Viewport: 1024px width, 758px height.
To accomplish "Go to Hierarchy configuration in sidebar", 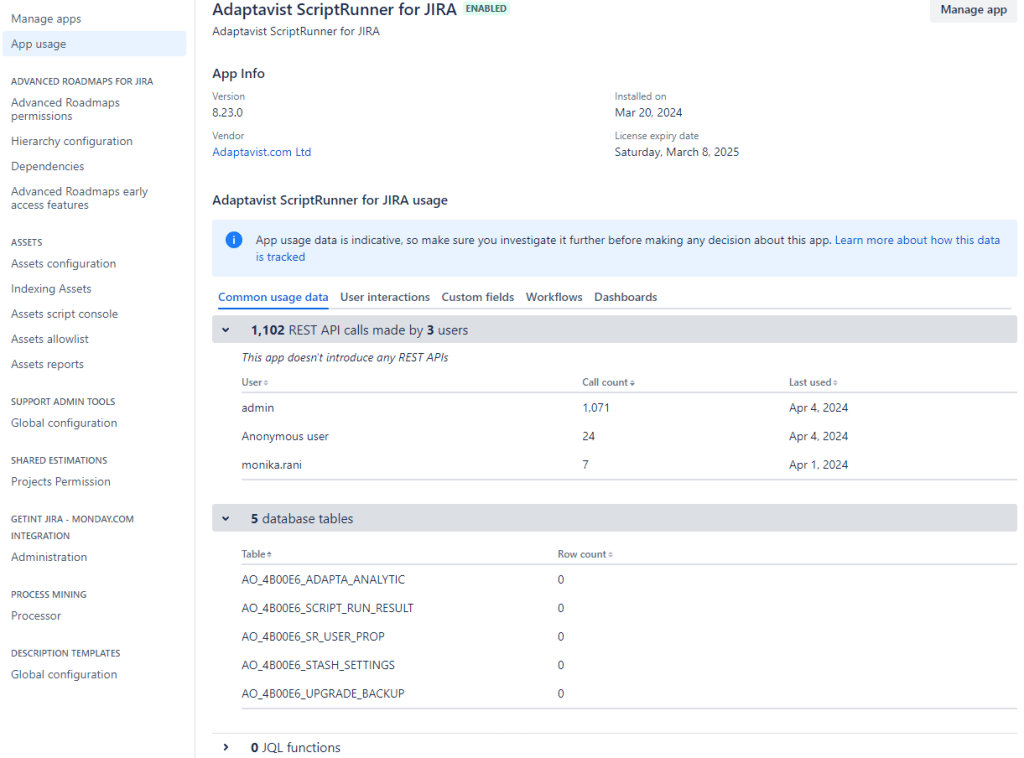I will 72,141.
